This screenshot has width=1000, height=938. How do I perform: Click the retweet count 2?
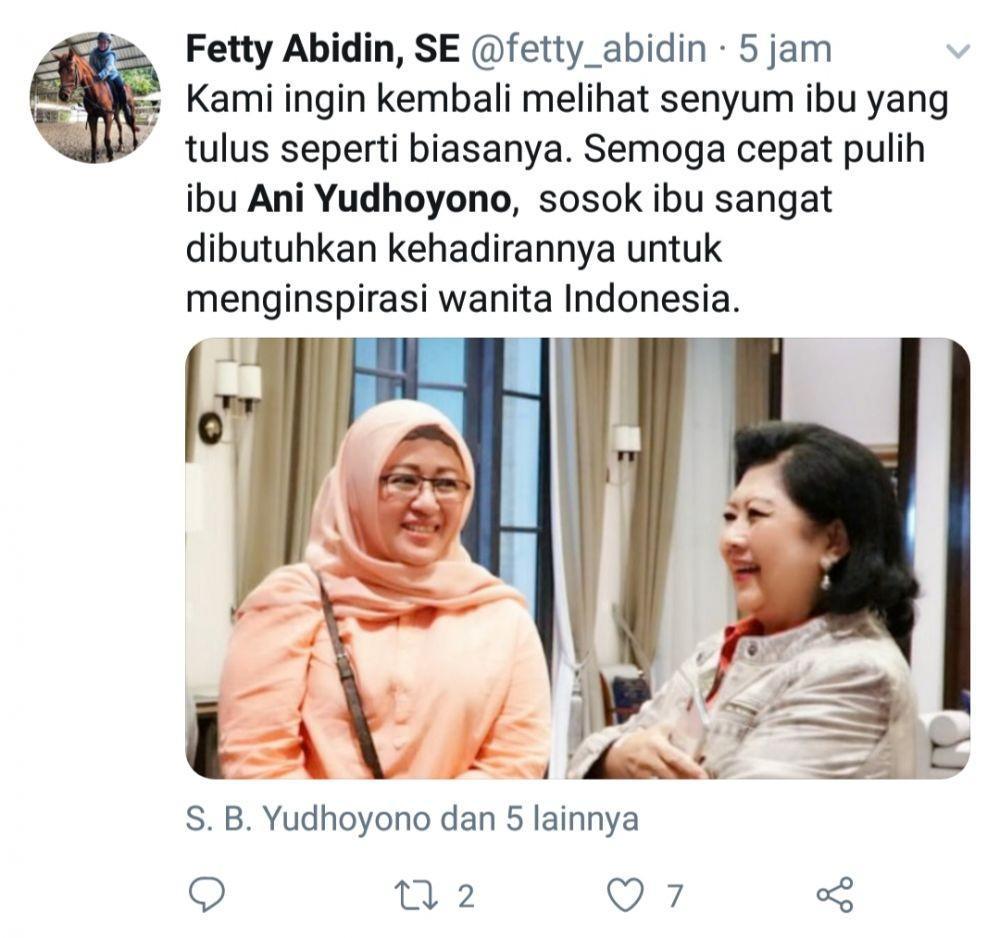(466, 896)
